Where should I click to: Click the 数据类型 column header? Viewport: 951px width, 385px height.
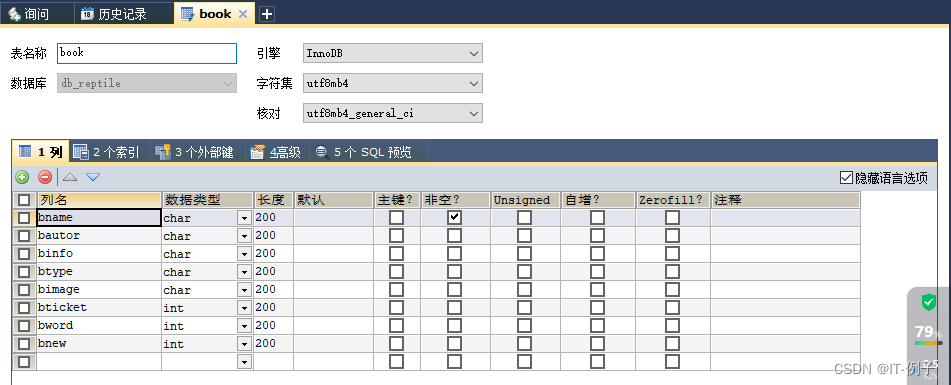point(207,200)
